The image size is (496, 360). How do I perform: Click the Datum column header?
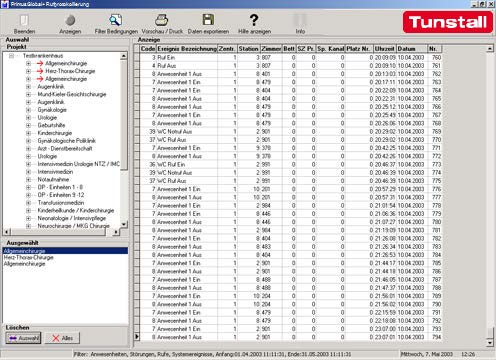tap(411, 49)
